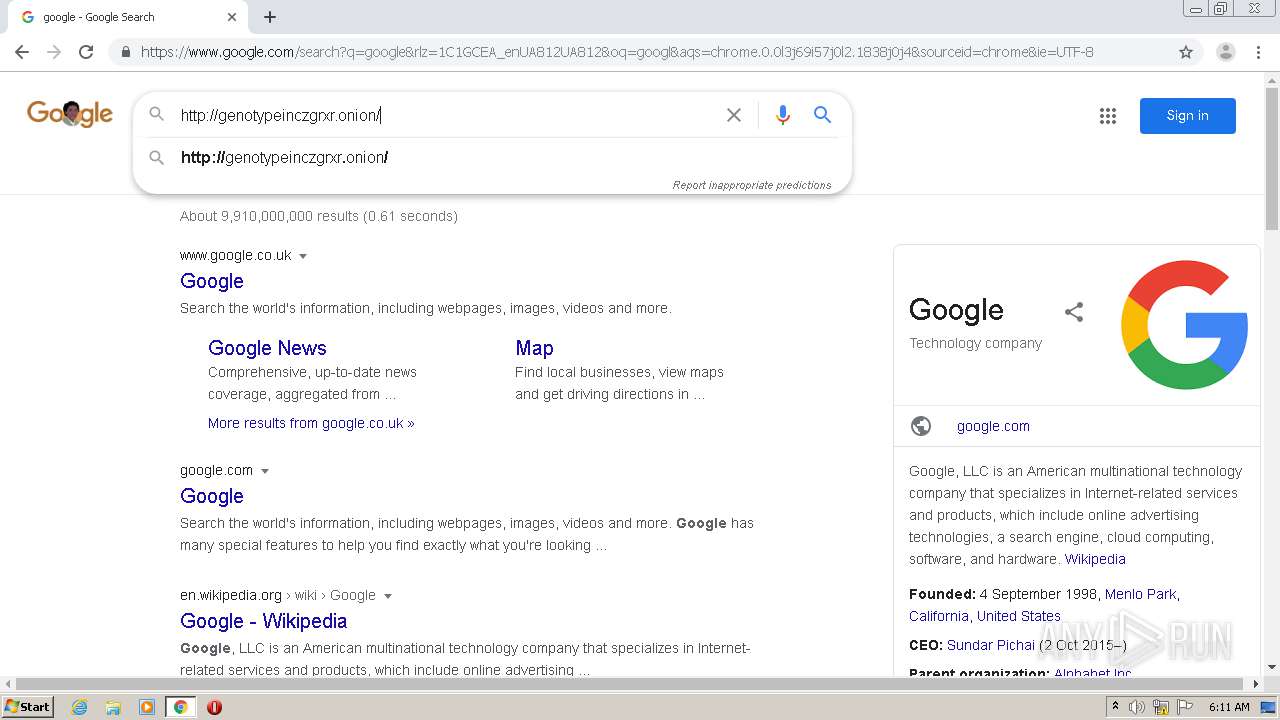This screenshot has height=720, width=1280.
Task: Open the Menlo Park link
Action: (1141, 594)
